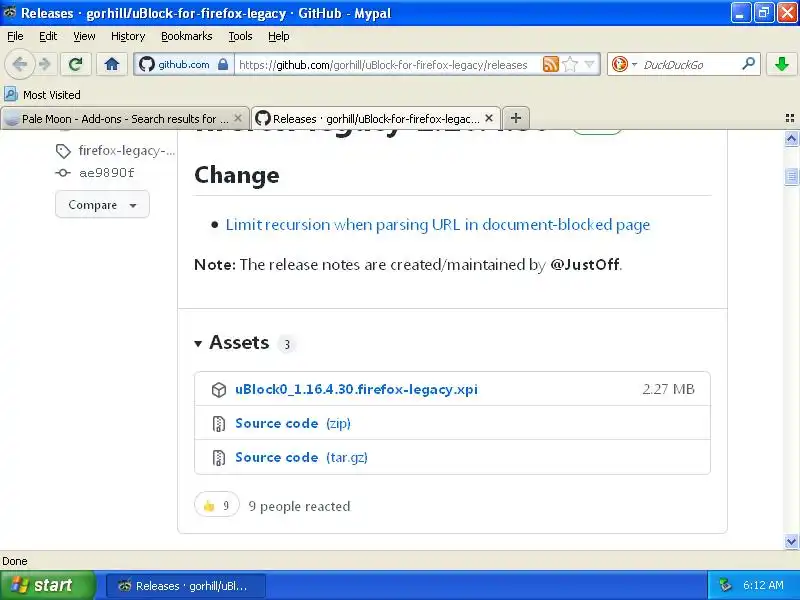Click the tag icon beside firefox-legacy

[63, 151]
